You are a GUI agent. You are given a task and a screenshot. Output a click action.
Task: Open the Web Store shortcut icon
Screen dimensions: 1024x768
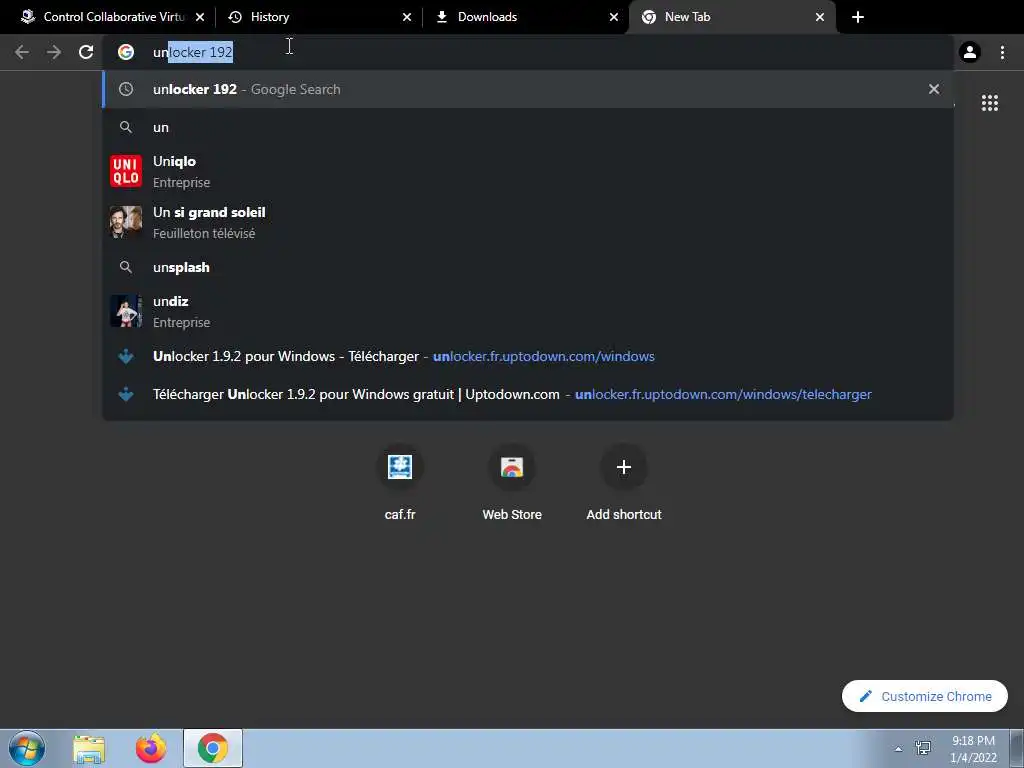tap(512, 467)
